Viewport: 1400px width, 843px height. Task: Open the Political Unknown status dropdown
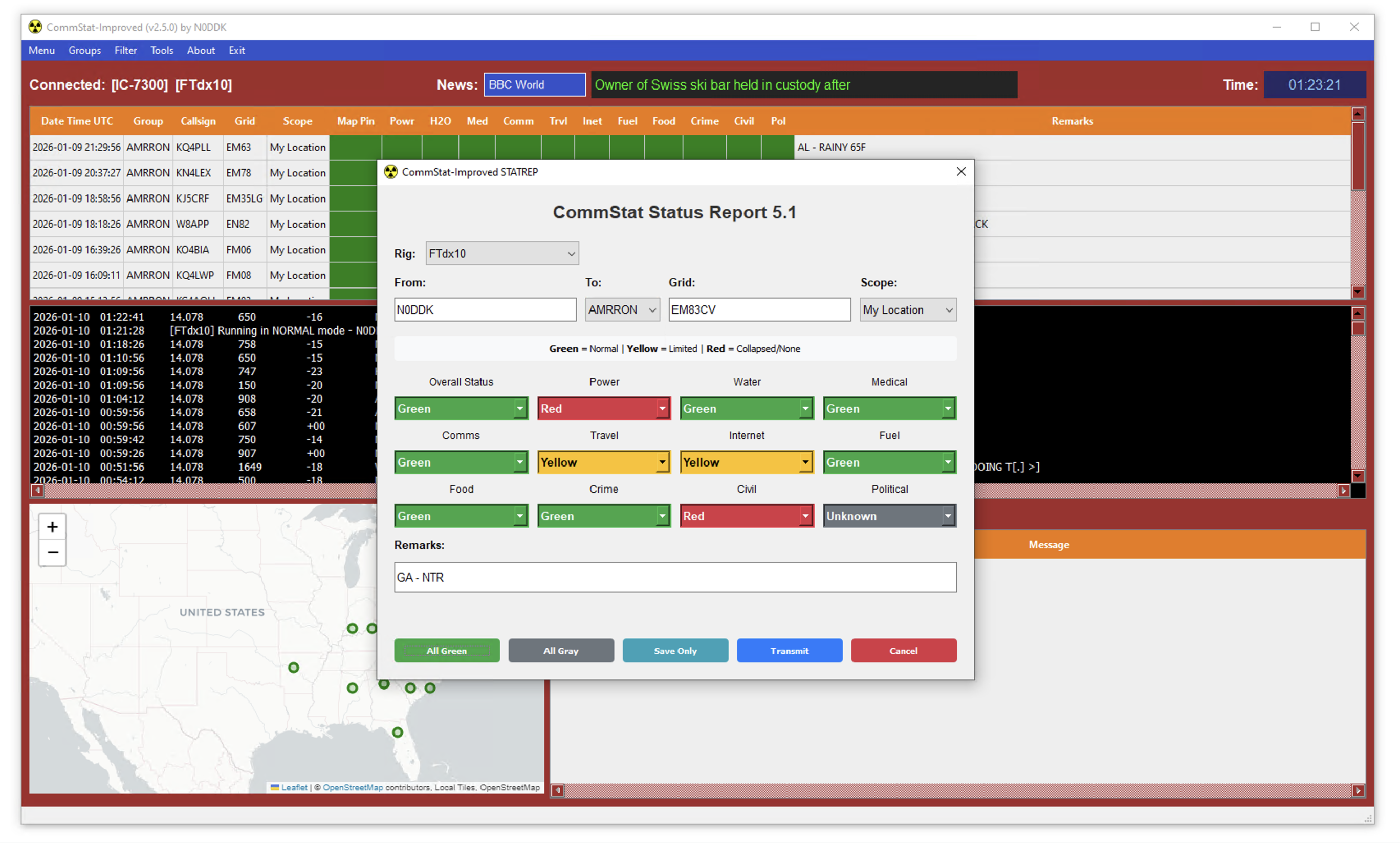click(x=889, y=516)
